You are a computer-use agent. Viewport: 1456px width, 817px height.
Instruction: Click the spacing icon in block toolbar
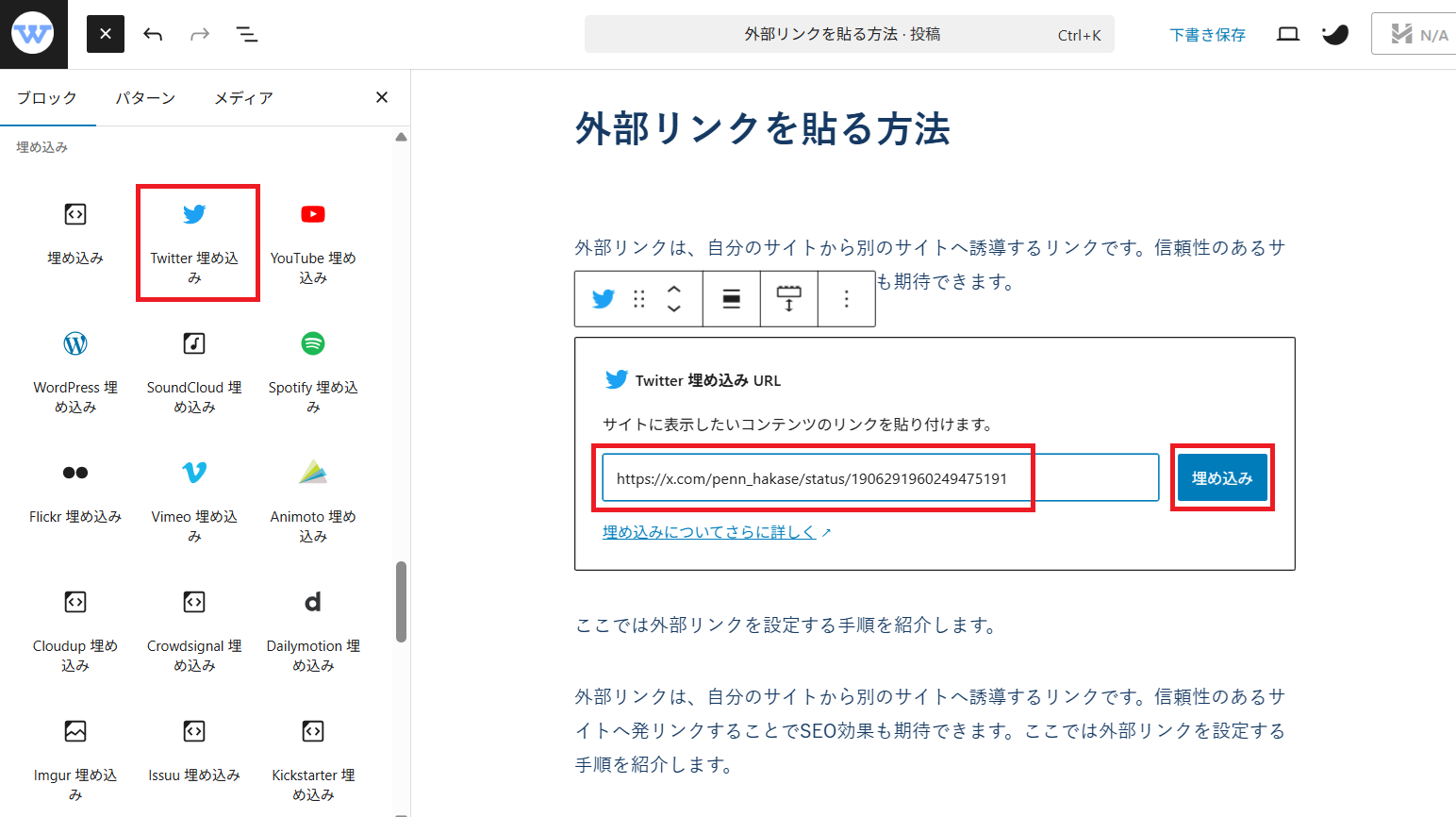click(x=788, y=299)
